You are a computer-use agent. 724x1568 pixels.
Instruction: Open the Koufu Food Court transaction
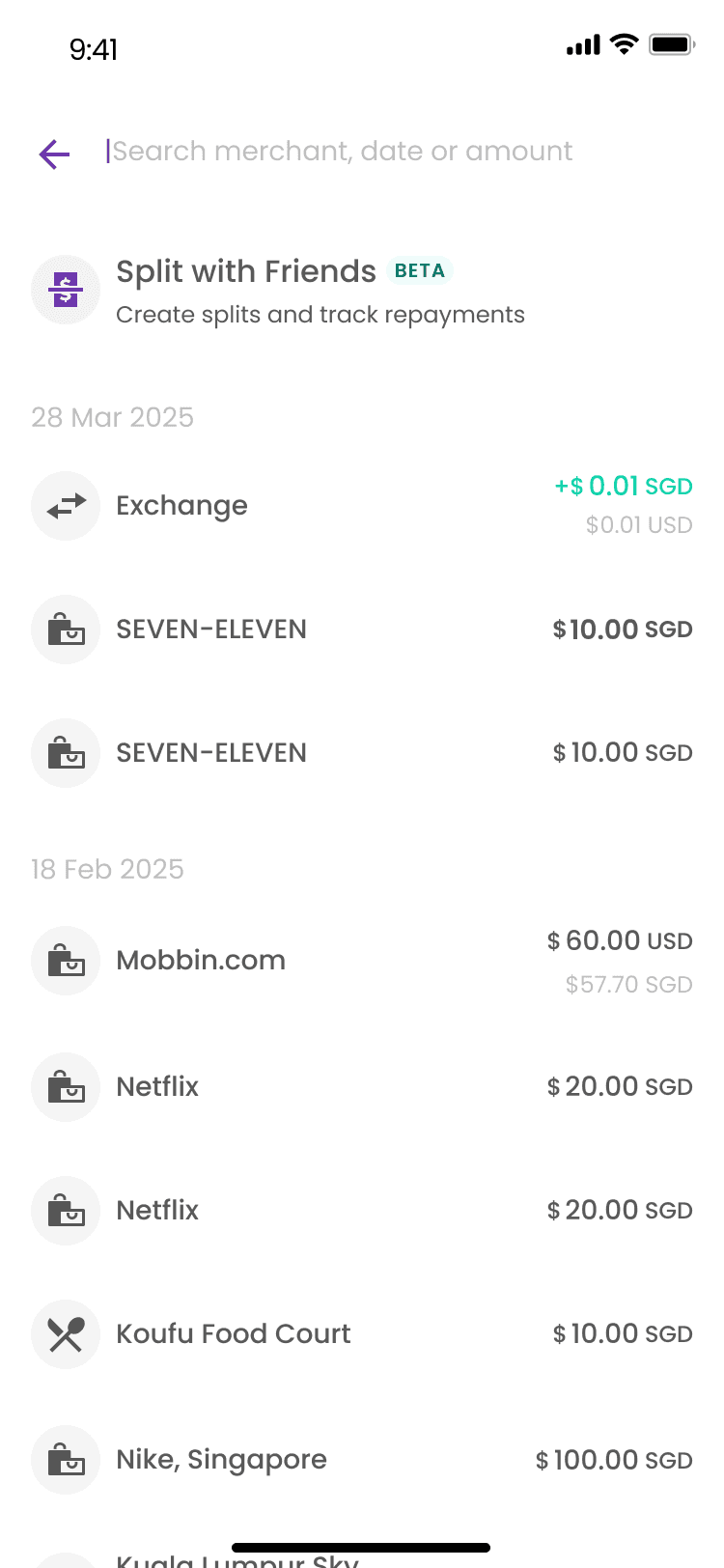[x=362, y=1334]
